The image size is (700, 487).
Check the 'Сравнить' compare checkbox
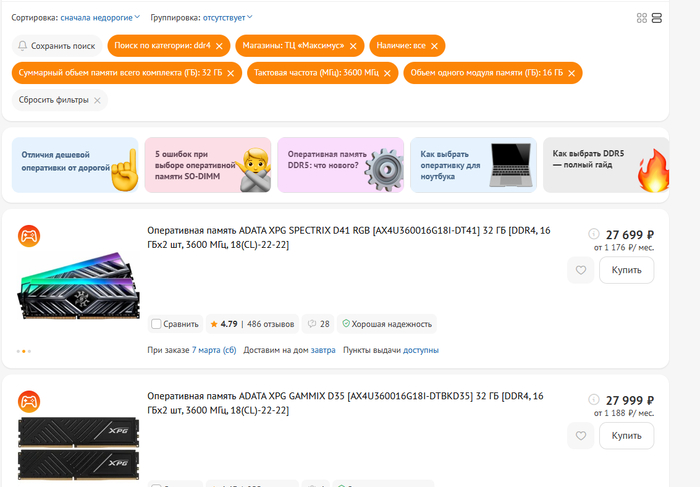coord(156,324)
